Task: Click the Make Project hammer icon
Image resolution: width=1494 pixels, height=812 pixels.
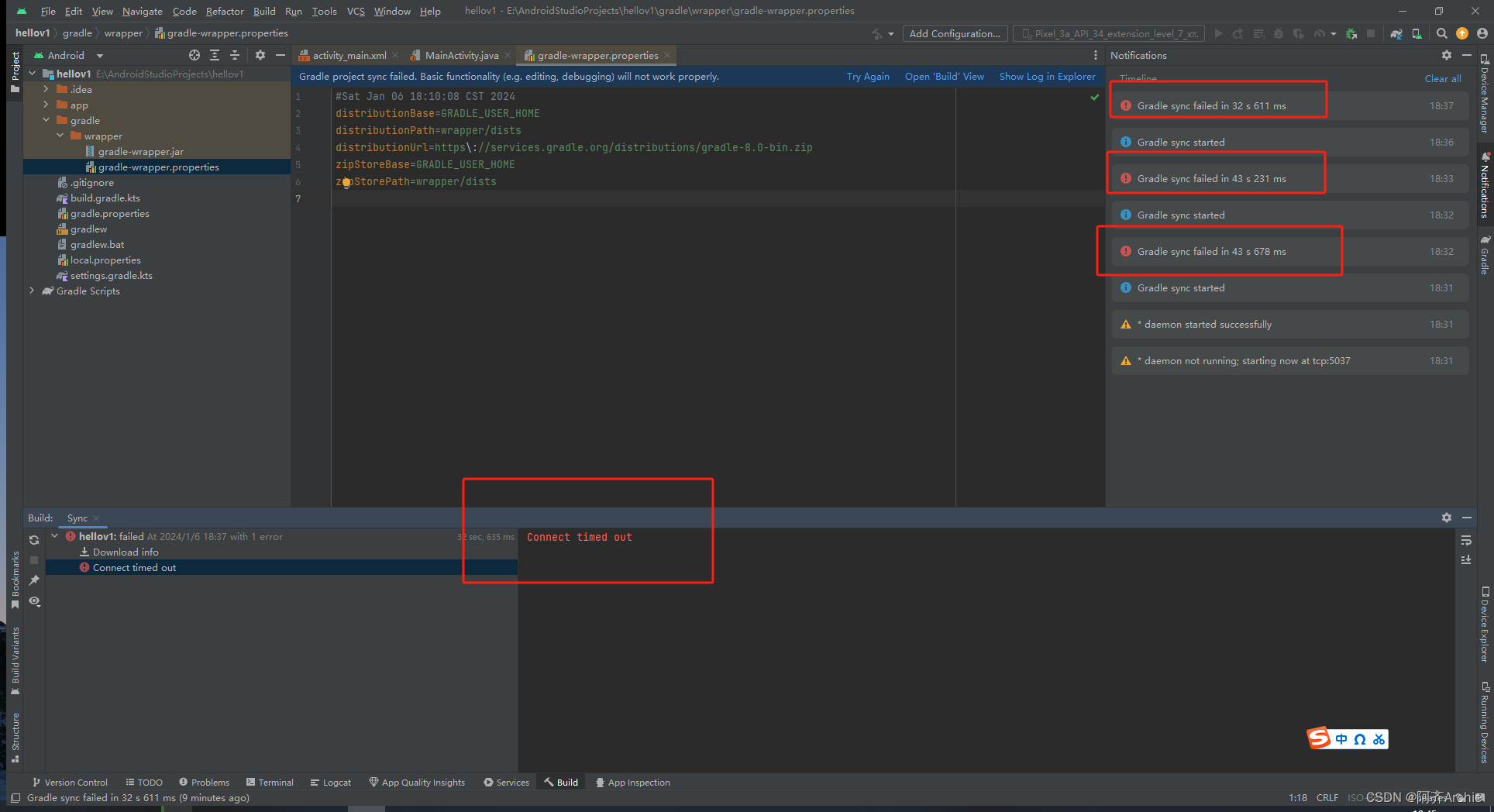Action: pos(877,33)
